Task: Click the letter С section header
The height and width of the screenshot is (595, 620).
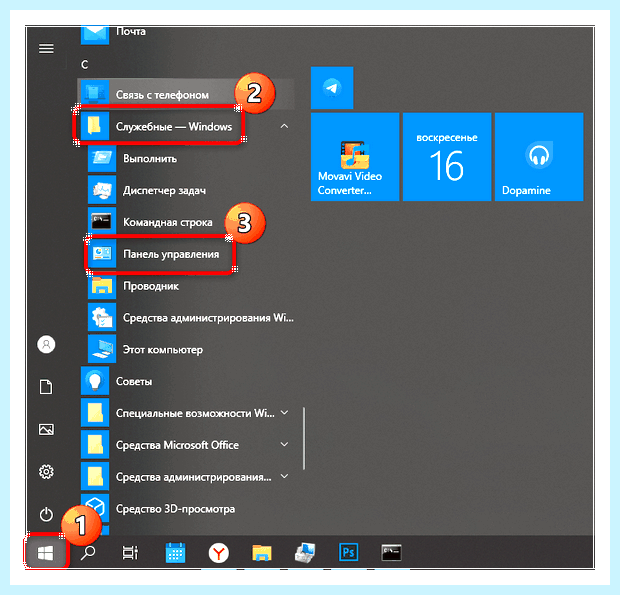Action: (x=85, y=64)
